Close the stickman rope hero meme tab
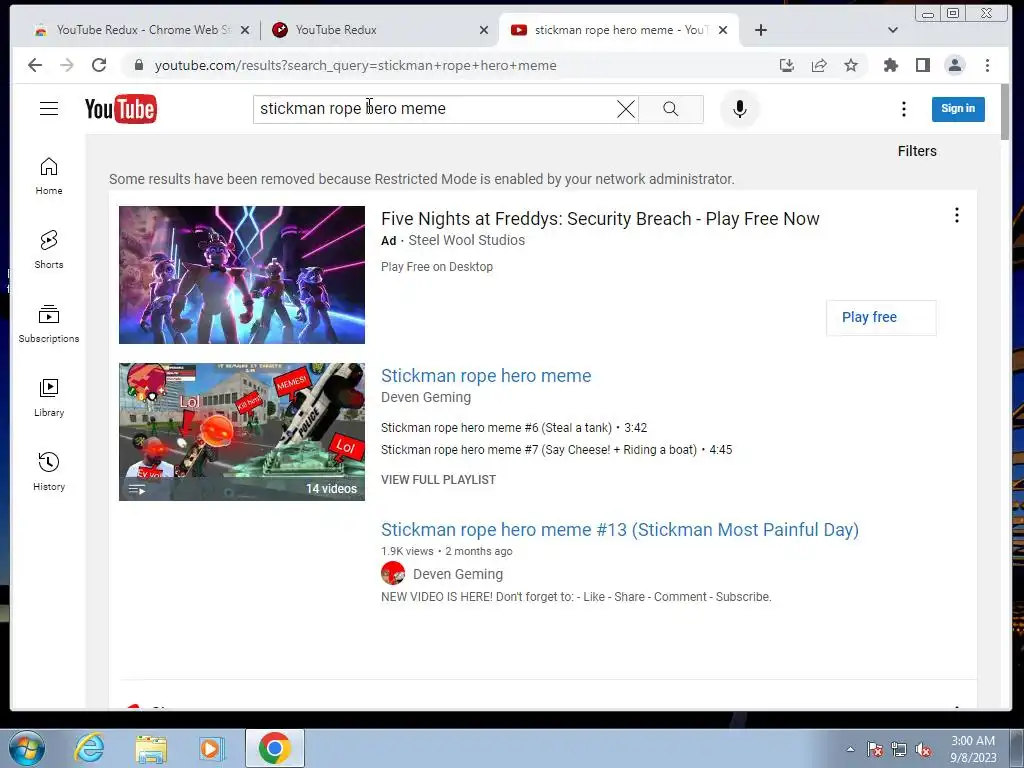The image size is (1024, 768). click(723, 30)
